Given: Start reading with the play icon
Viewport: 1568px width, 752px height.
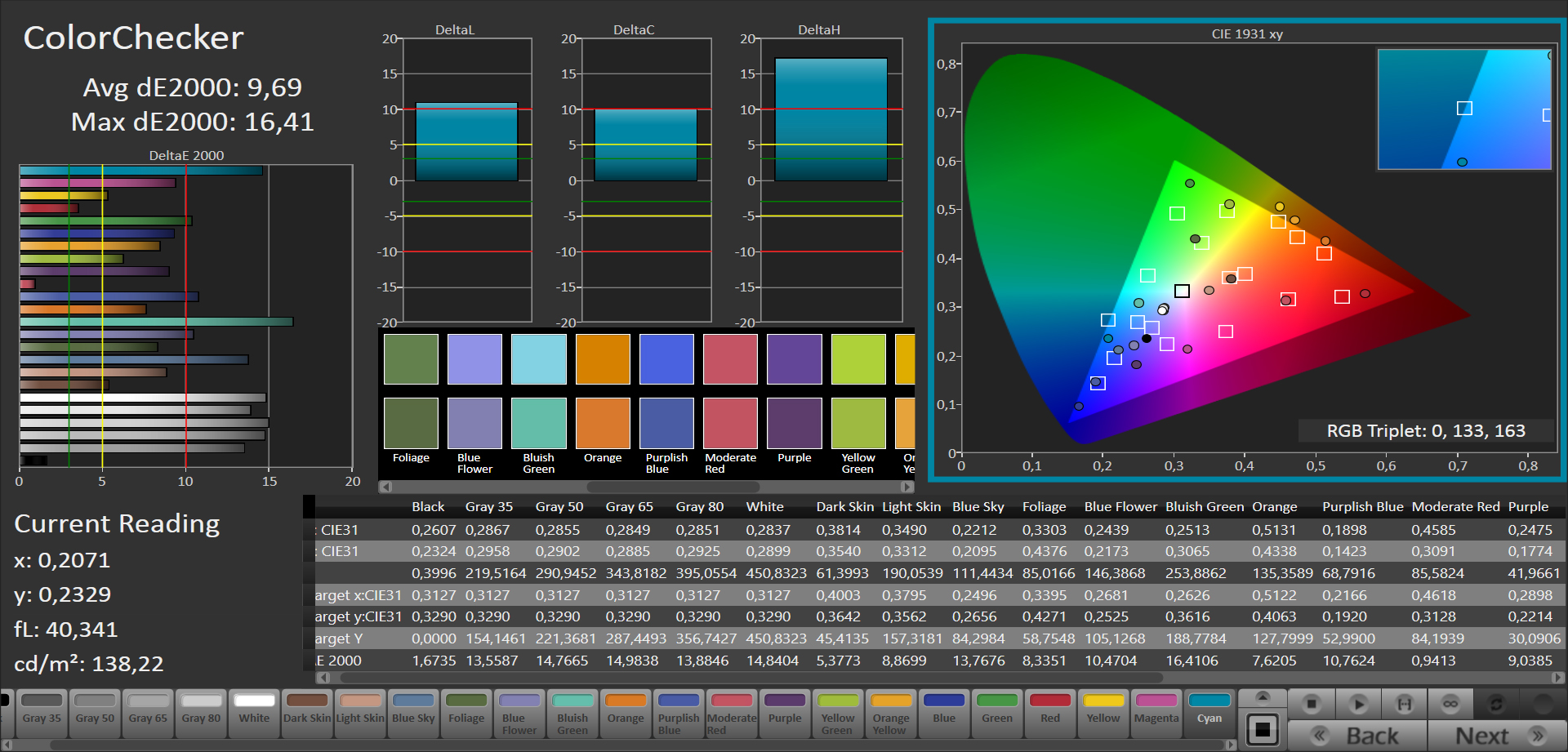Looking at the screenshot, I should pos(1358,704).
